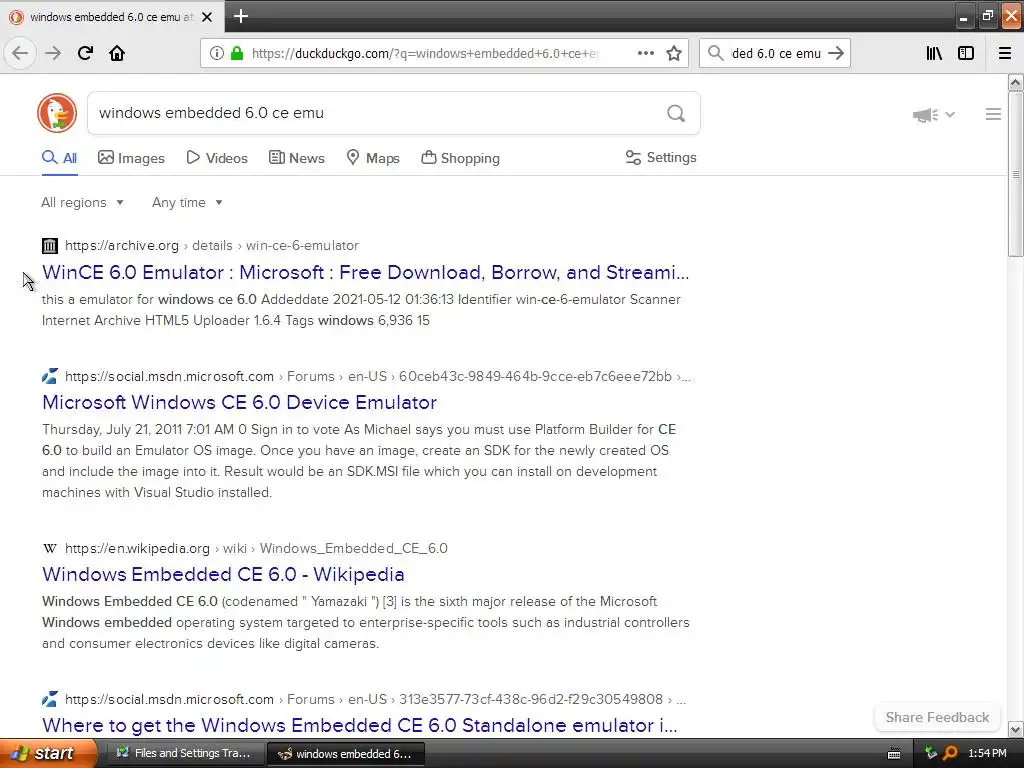This screenshot has height=768, width=1024.
Task: Switch to the Images tab
Action: 131,158
